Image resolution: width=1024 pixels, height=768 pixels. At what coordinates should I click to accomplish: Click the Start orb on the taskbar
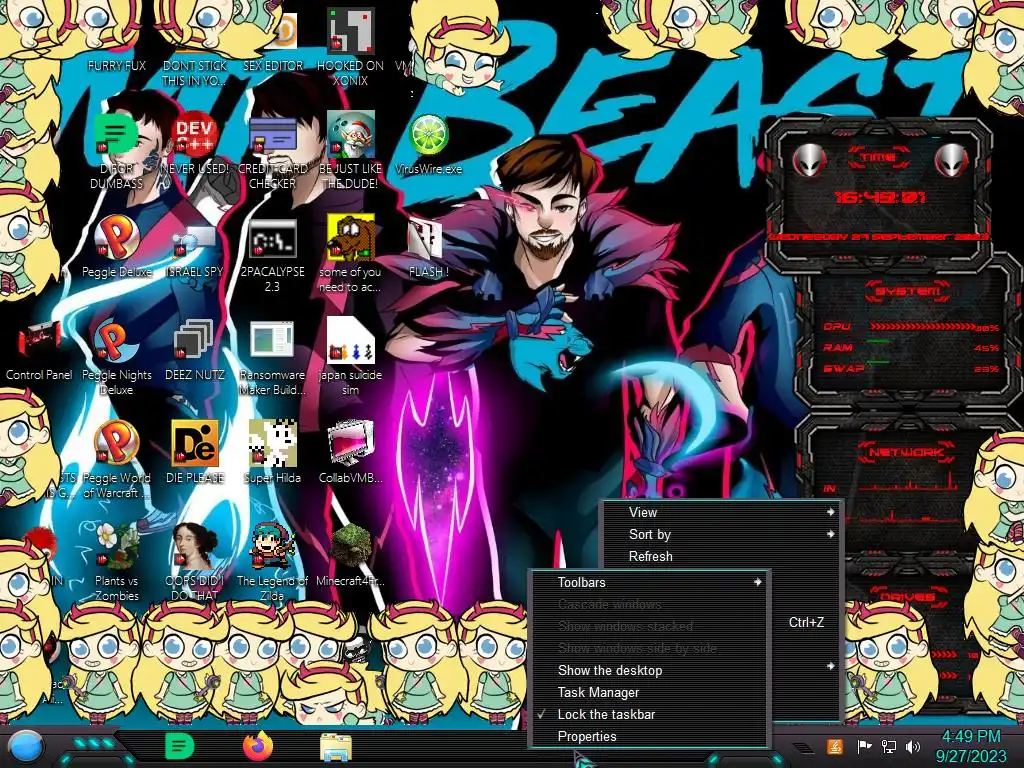point(25,748)
